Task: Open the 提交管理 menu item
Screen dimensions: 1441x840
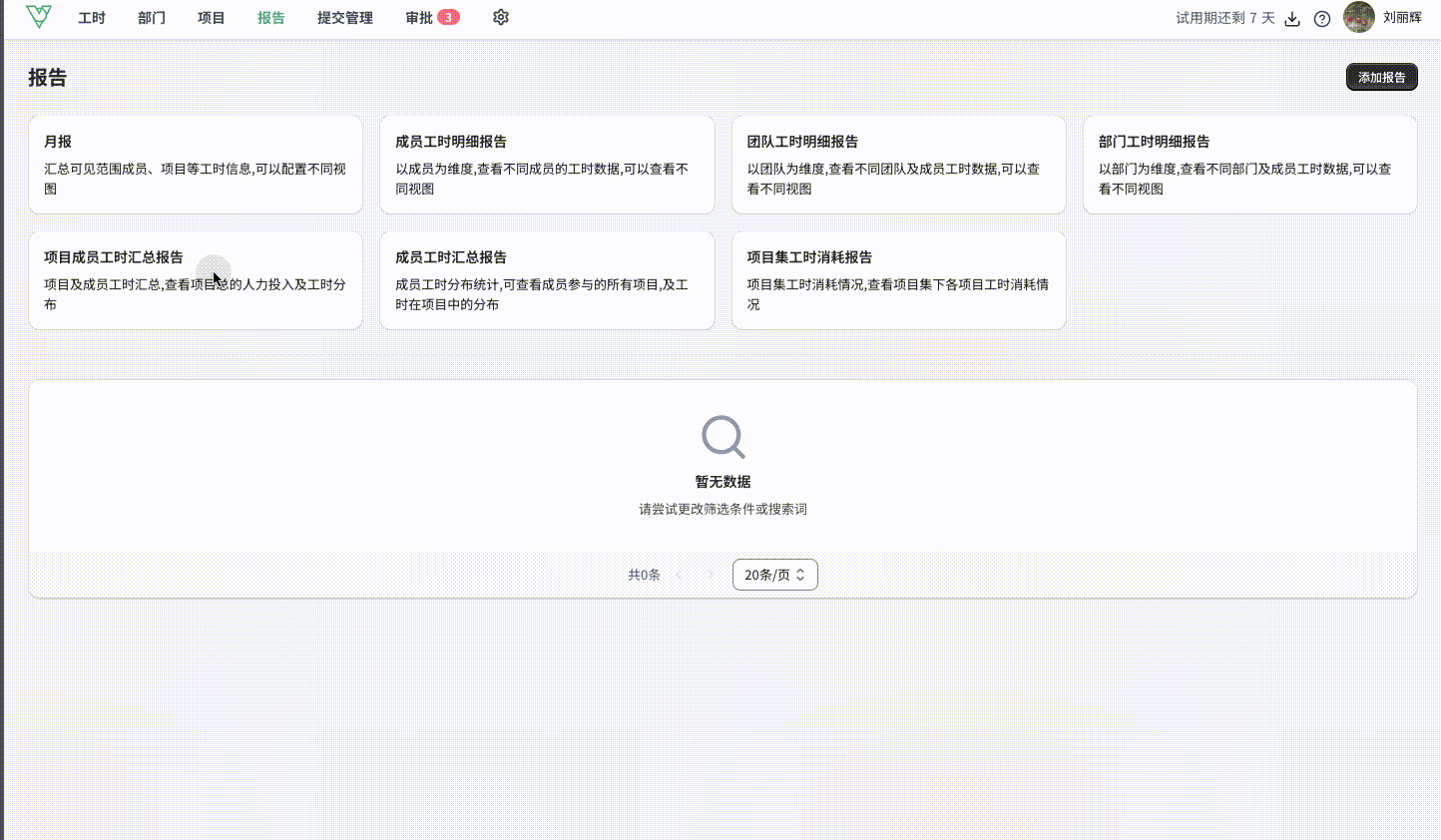Action: [345, 18]
